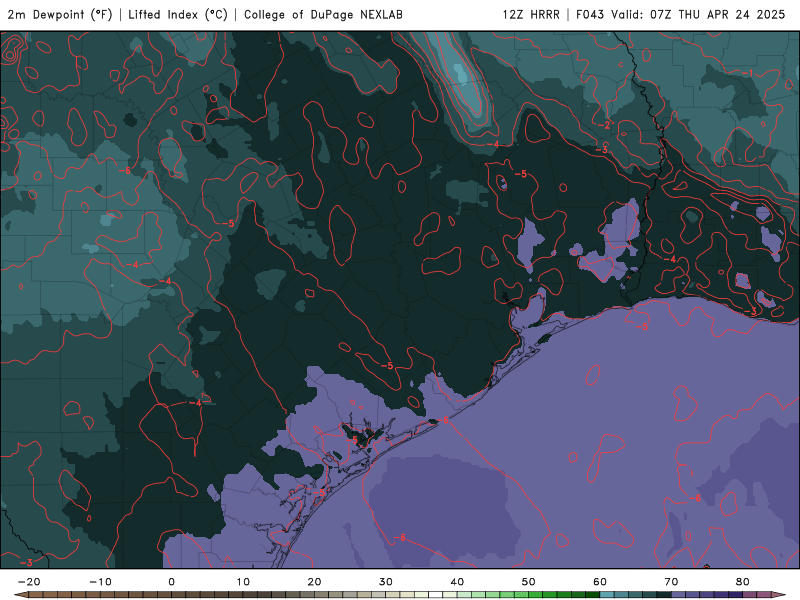
Task: Click the '10' colorbar scale label
Action: [243, 582]
